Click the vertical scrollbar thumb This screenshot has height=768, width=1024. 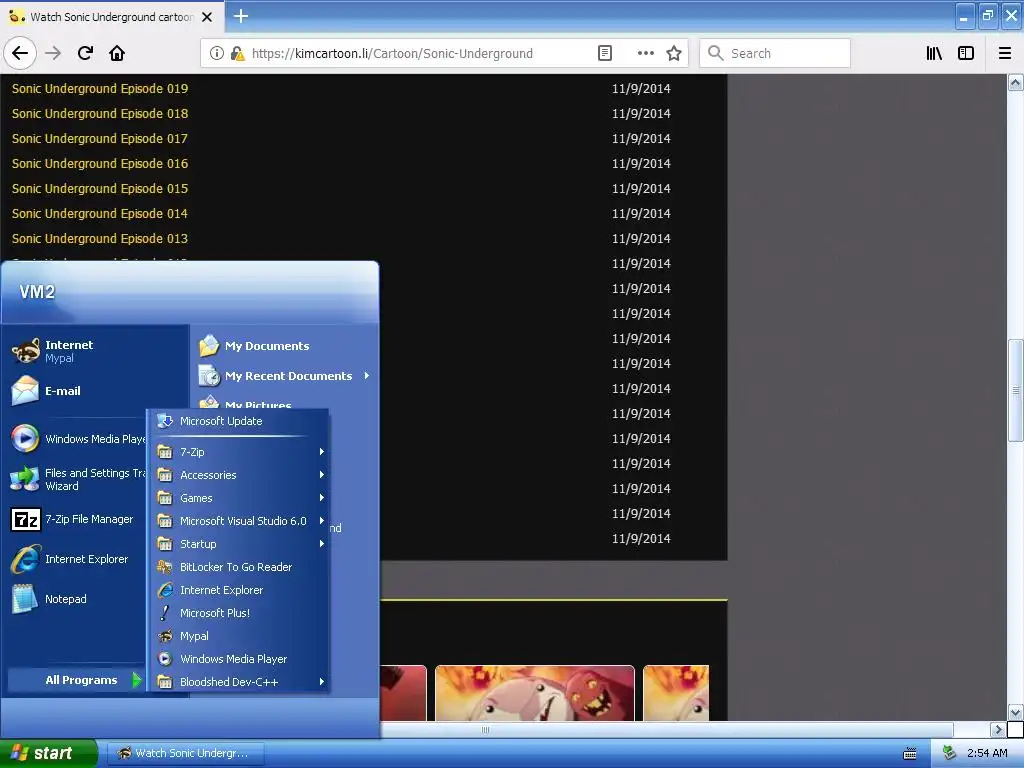point(1016,391)
